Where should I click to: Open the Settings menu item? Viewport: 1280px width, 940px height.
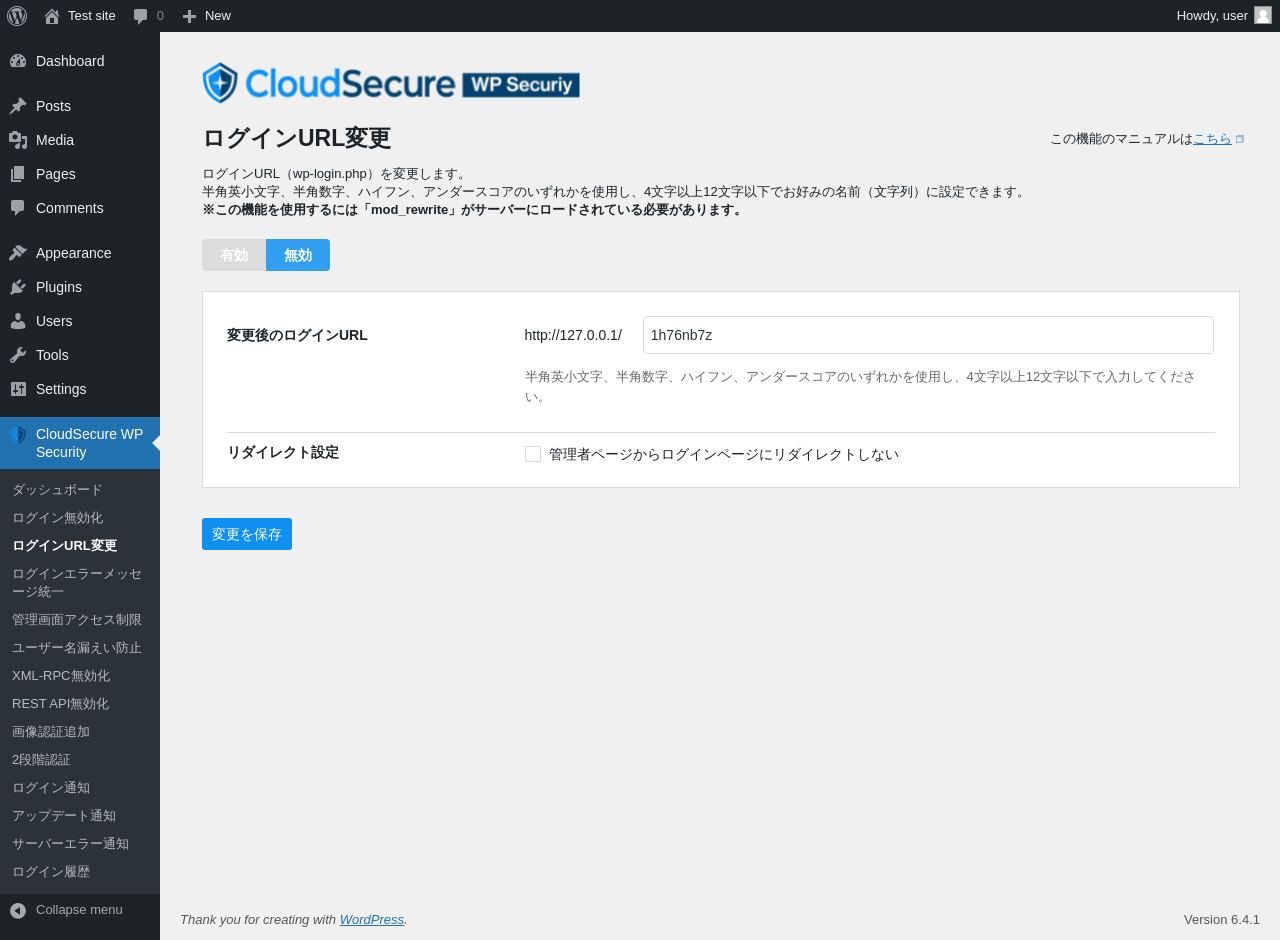coord(80,389)
